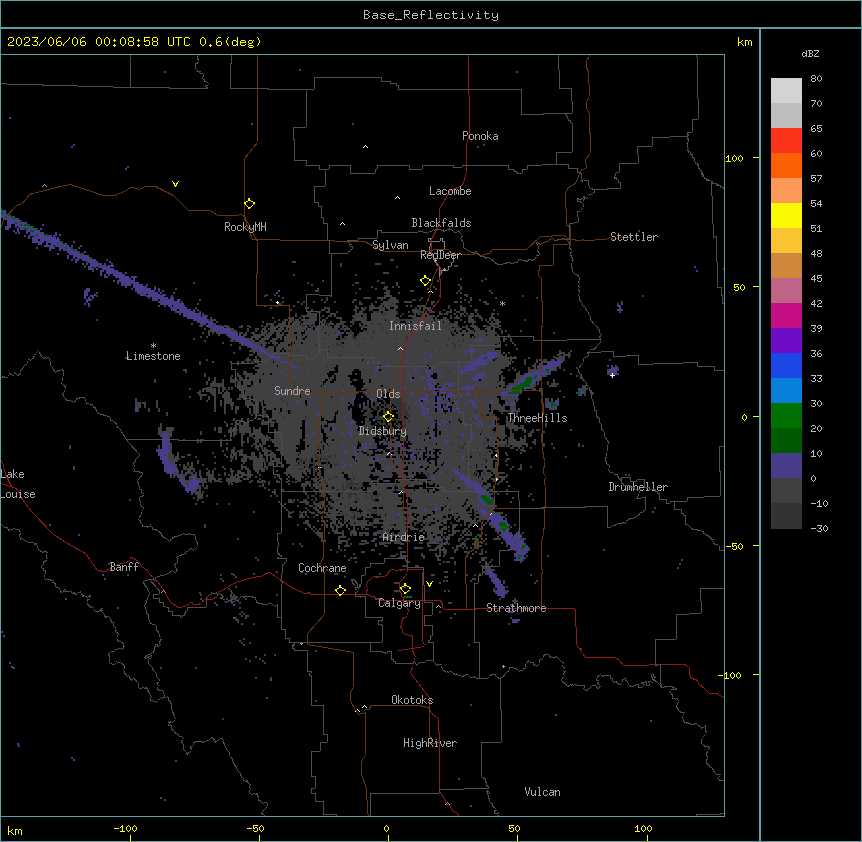Click the Lacombe label
This screenshot has height=842, width=862.
[450, 191]
